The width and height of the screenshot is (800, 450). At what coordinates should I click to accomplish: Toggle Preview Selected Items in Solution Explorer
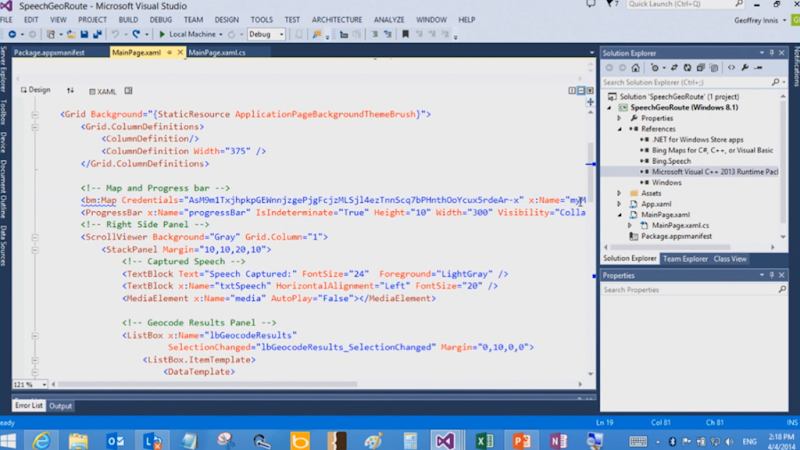coord(759,68)
